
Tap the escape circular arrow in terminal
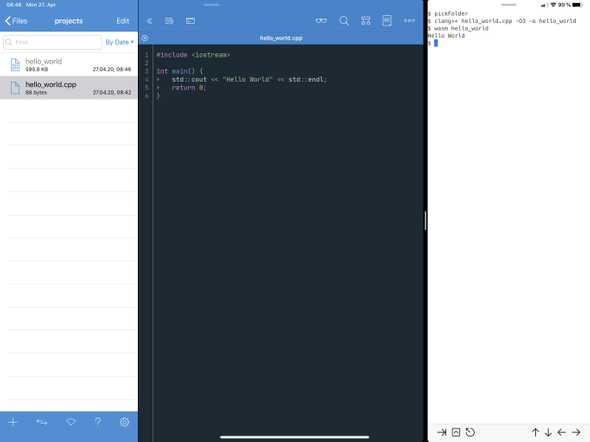click(x=470, y=432)
